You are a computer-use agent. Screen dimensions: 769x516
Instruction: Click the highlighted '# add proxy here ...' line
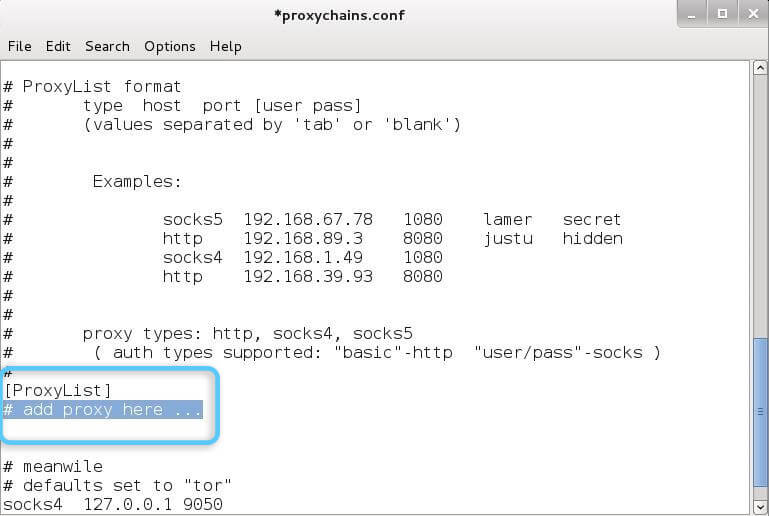[103, 410]
